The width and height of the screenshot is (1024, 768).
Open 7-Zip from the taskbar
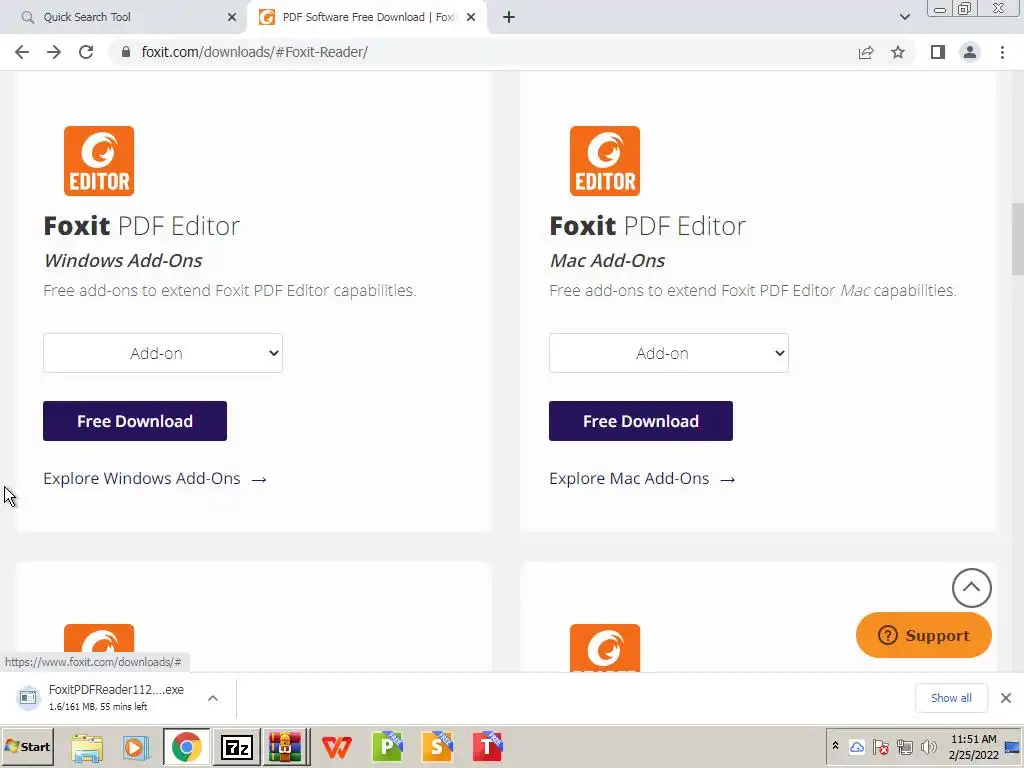(237, 748)
